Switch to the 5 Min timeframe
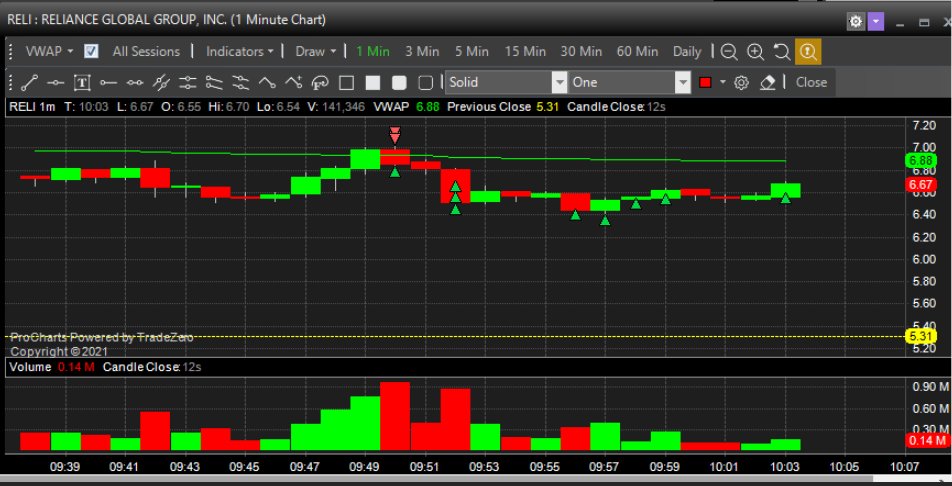 pyautogui.click(x=472, y=52)
